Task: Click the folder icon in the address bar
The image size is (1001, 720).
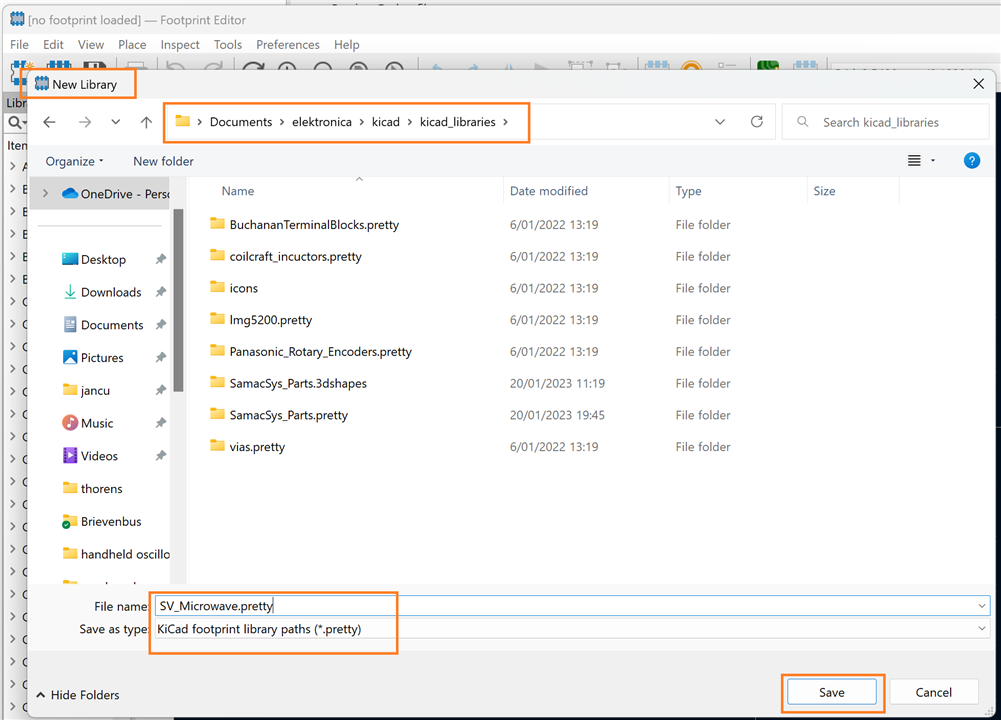Action: click(183, 121)
